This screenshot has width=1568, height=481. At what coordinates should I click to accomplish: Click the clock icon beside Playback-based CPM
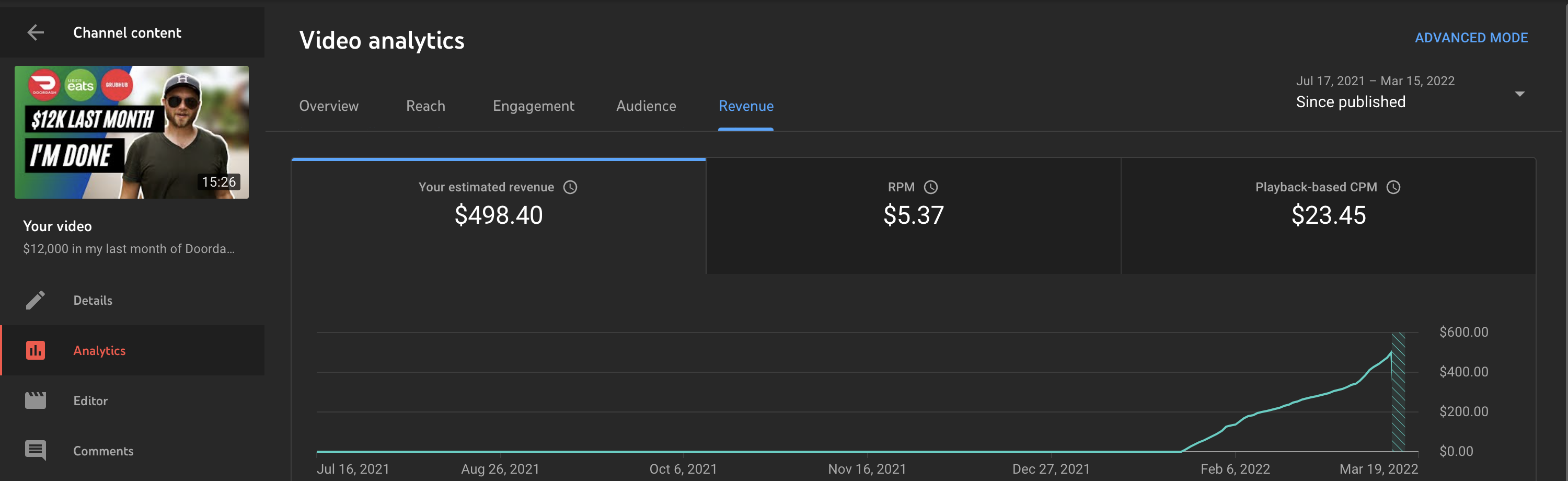(x=1393, y=187)
